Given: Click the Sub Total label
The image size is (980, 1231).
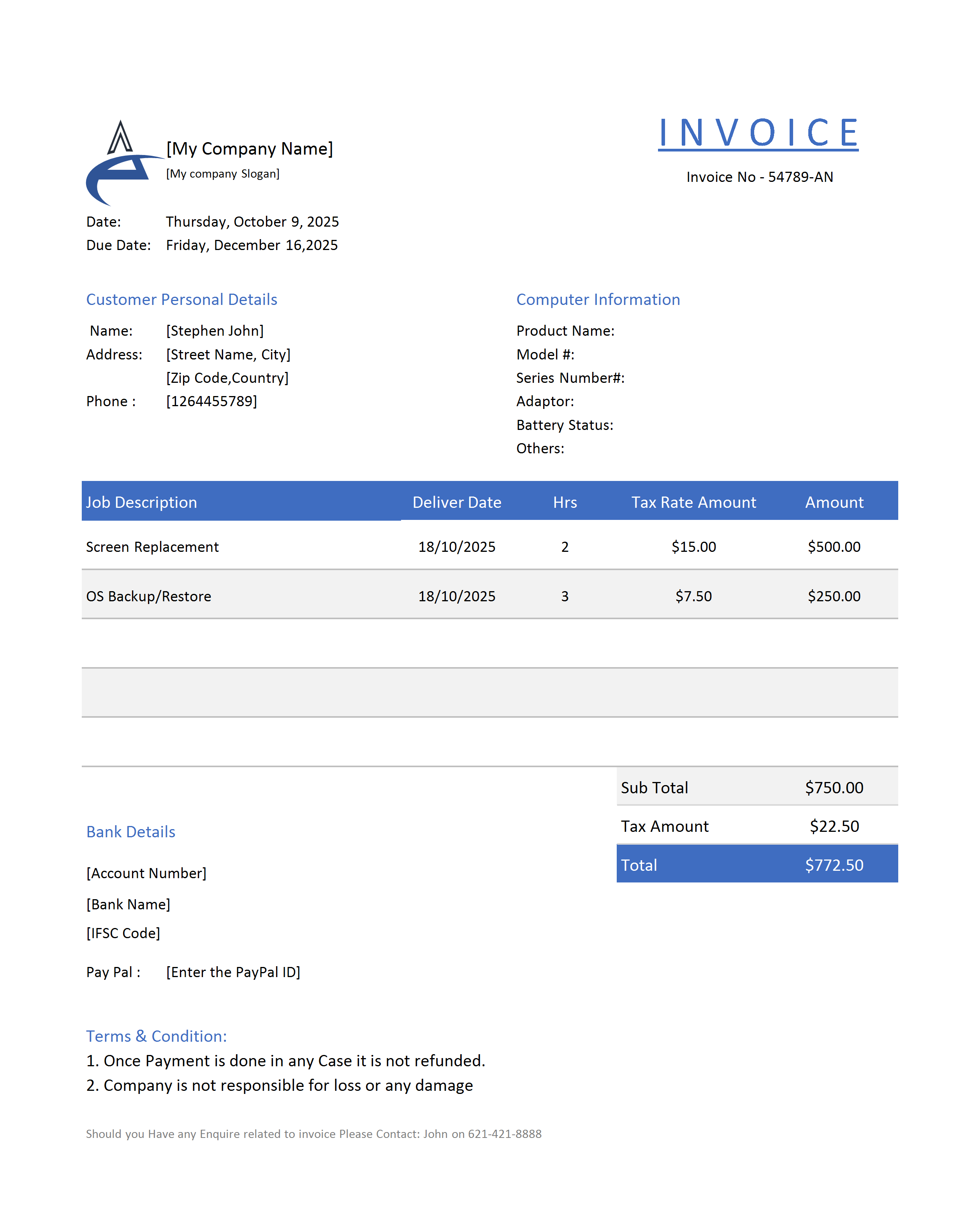Looking at the screenshot, I should (654, 788).
